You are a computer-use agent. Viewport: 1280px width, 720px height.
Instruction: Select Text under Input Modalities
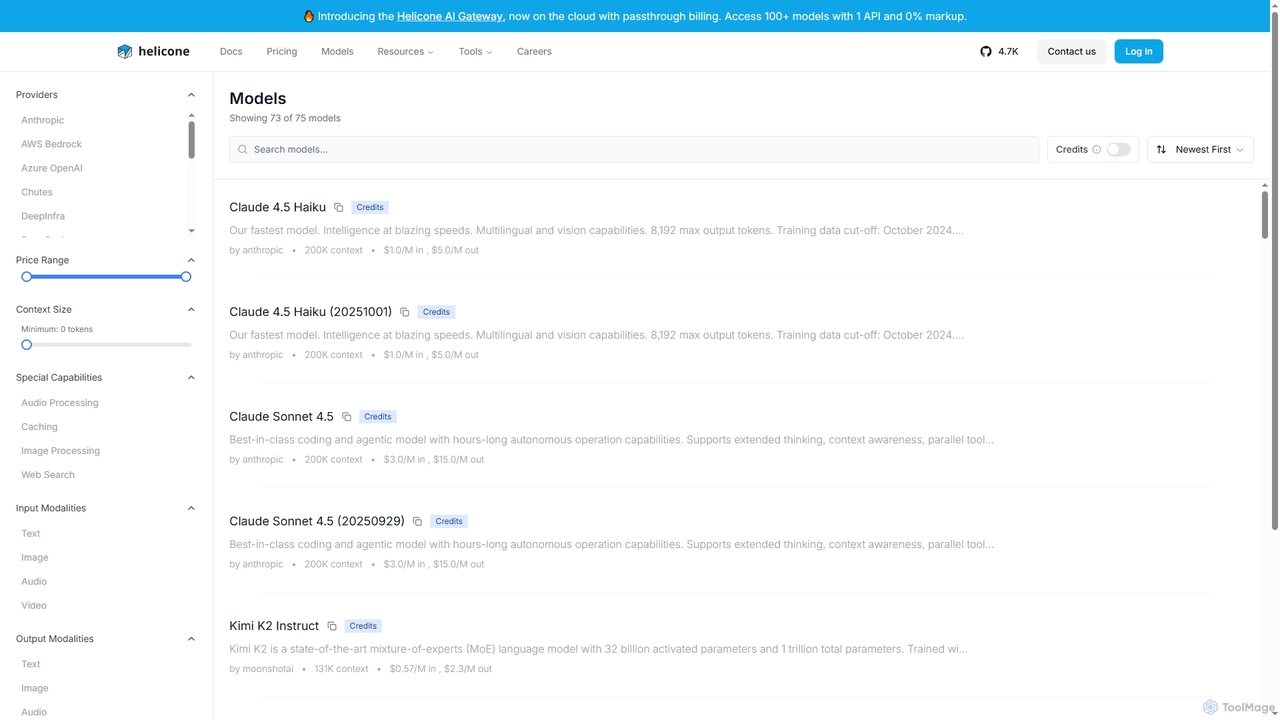(x=31, y=533)
